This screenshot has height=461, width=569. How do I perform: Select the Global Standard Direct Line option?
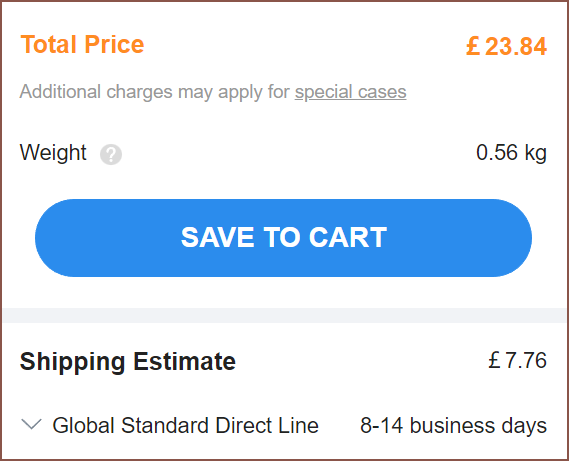(185, 425)
